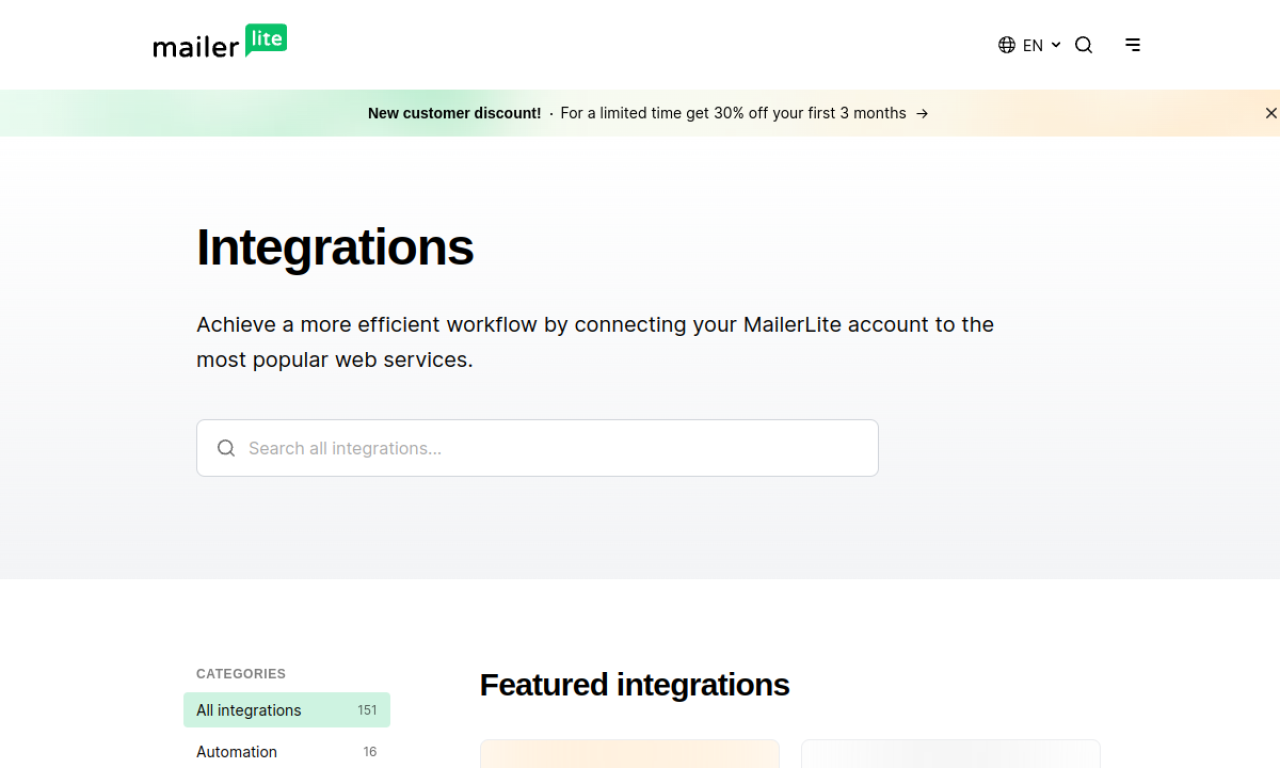This screenshot has height=768, width=1280.
Task: Click the magnifier icon inside integrations search
Action: (x=226, y=448)
